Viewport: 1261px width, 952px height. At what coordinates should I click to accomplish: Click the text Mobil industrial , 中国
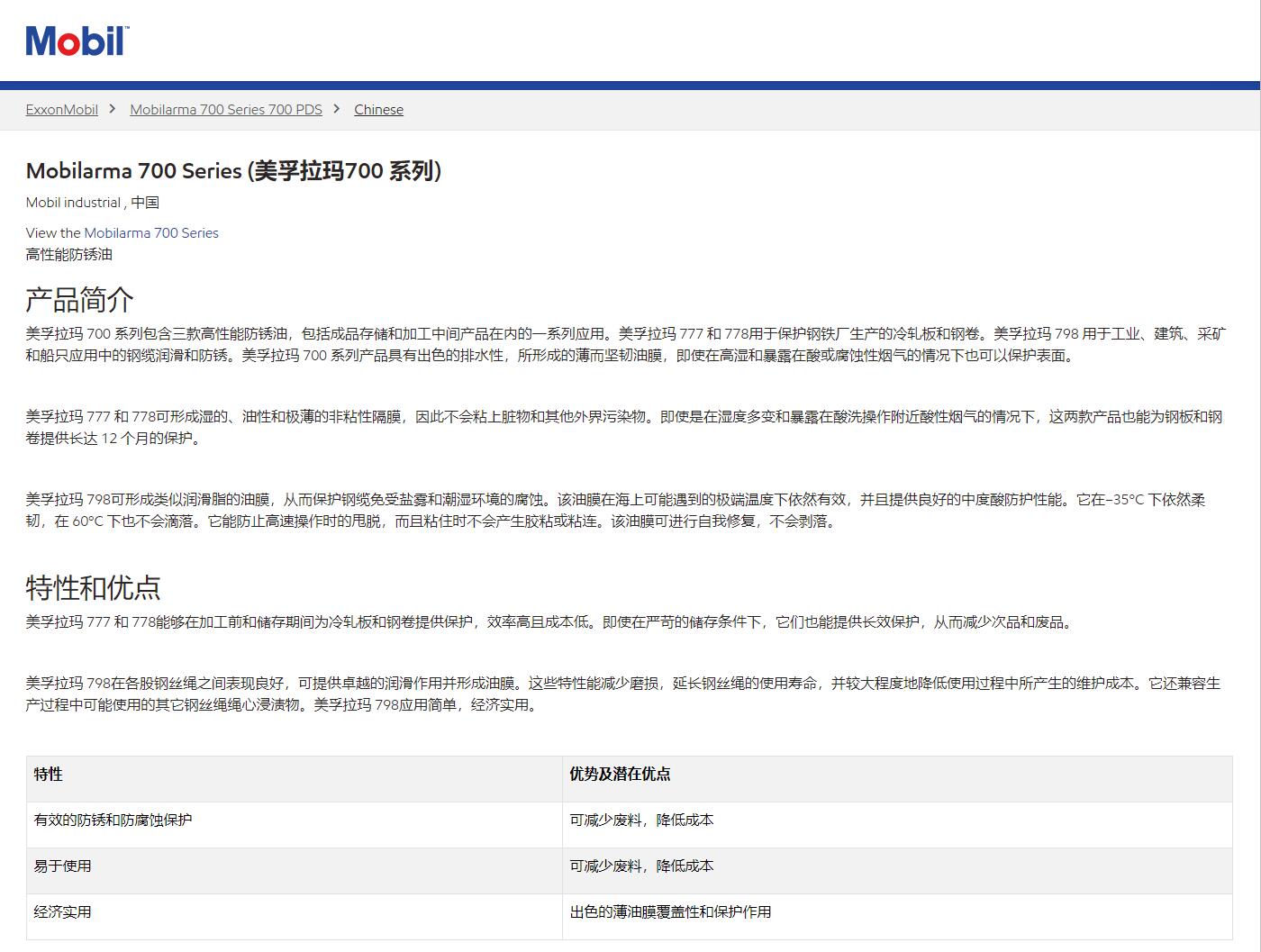93,203
